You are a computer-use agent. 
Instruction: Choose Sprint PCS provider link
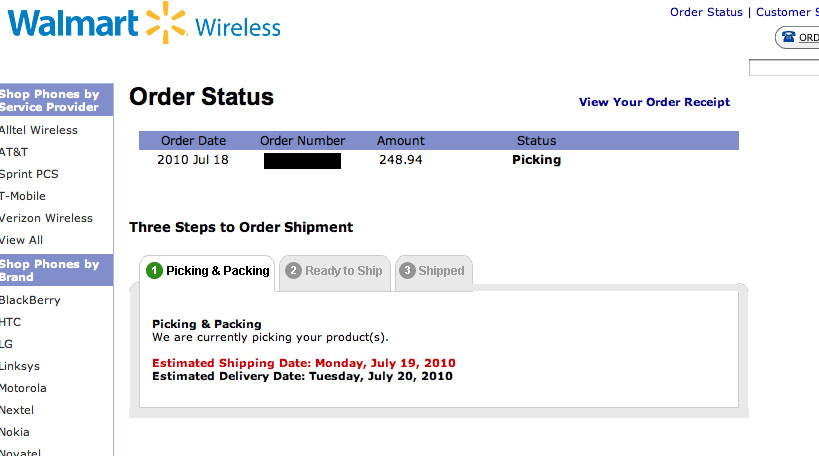[x=29, y=174]
